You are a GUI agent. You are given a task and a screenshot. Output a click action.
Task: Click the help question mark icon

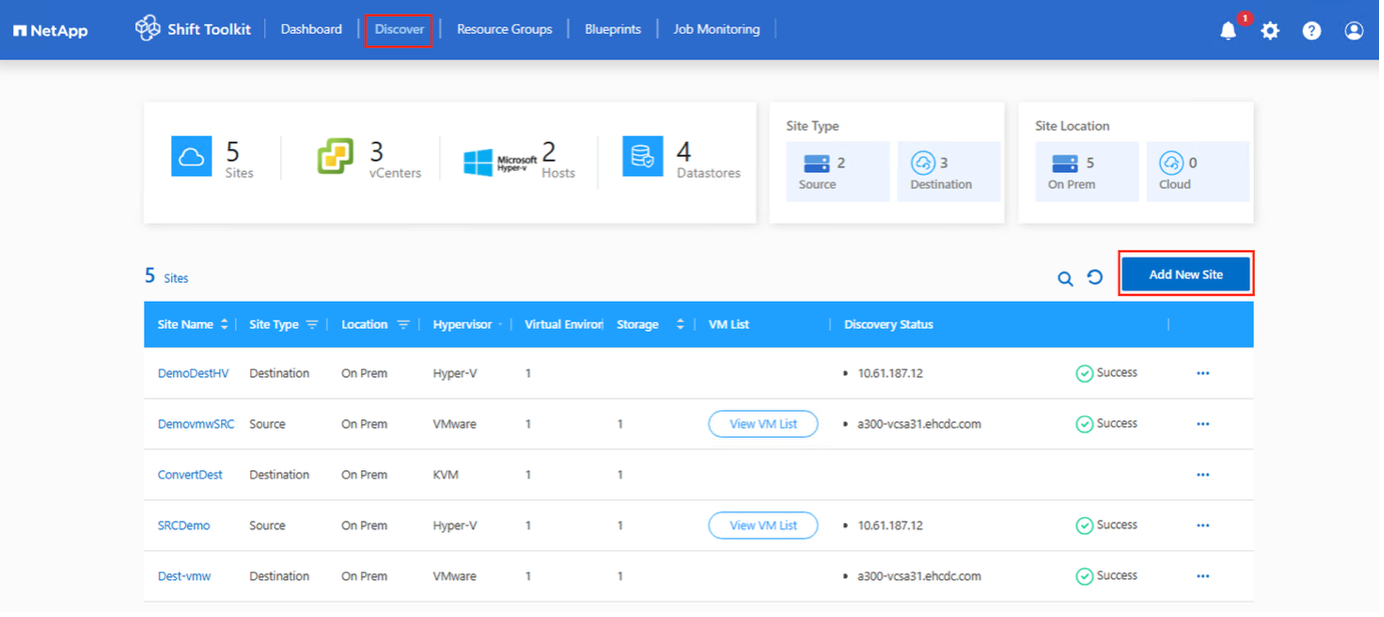(x=1312, y=31)
